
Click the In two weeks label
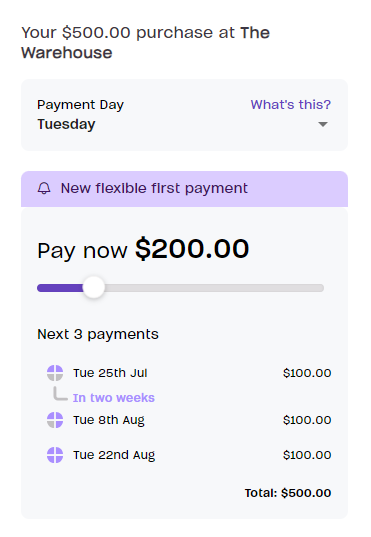click(x=114, y=398)
